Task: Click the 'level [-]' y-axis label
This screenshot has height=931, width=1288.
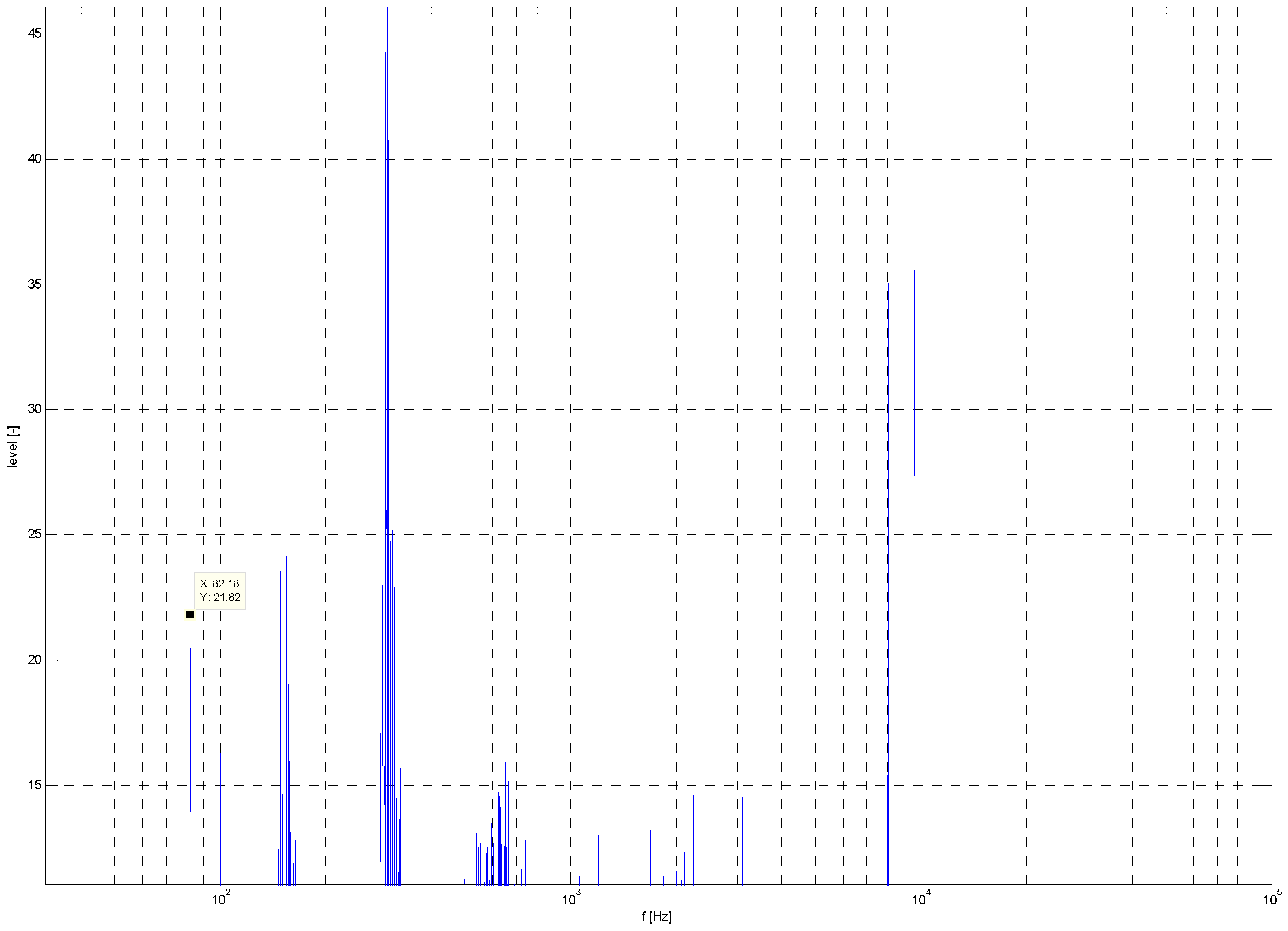Action: click(13, 447)
